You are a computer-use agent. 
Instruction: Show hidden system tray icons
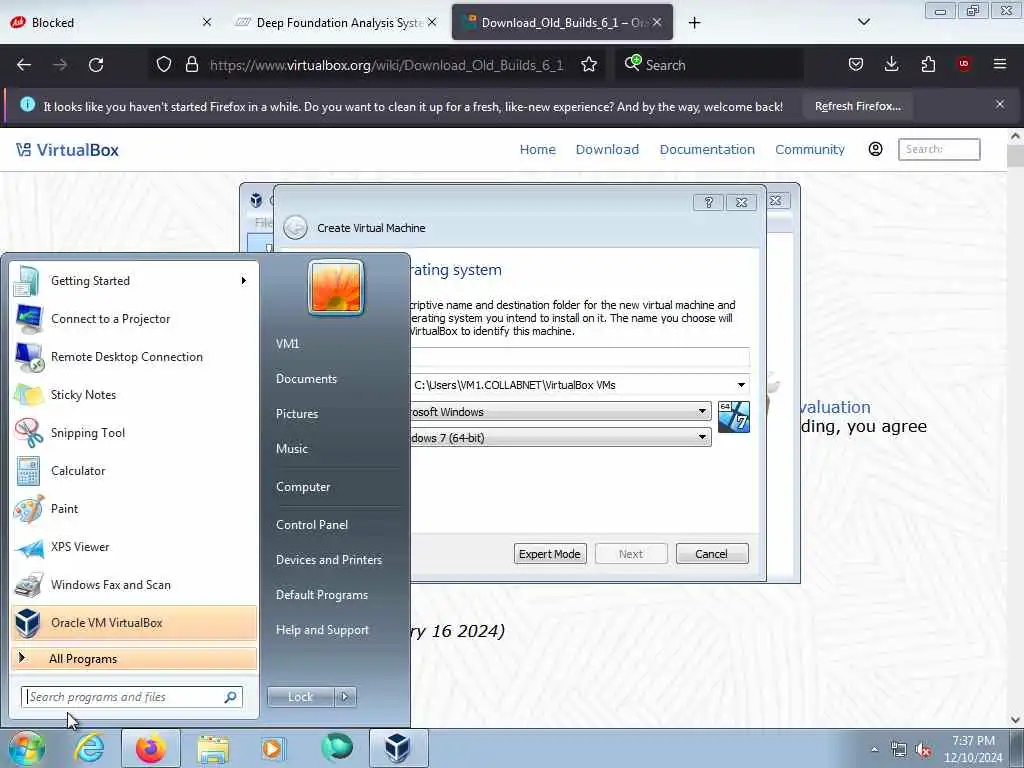(x=874, y=750)
